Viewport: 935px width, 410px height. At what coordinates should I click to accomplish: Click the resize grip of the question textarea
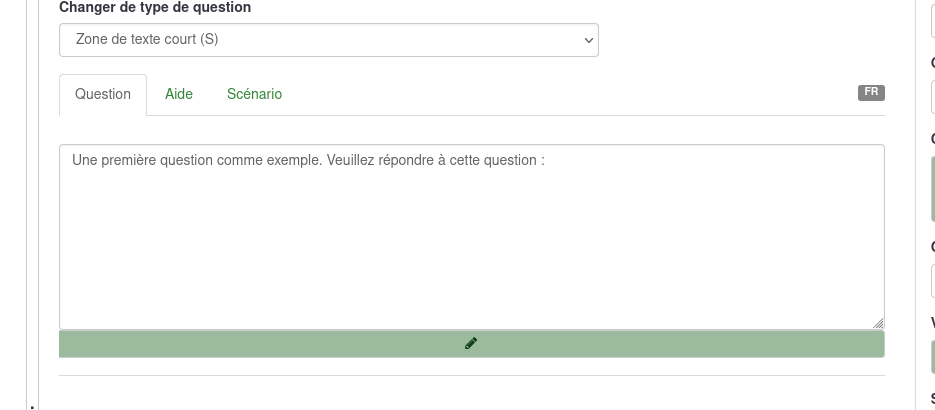point(877,322)
